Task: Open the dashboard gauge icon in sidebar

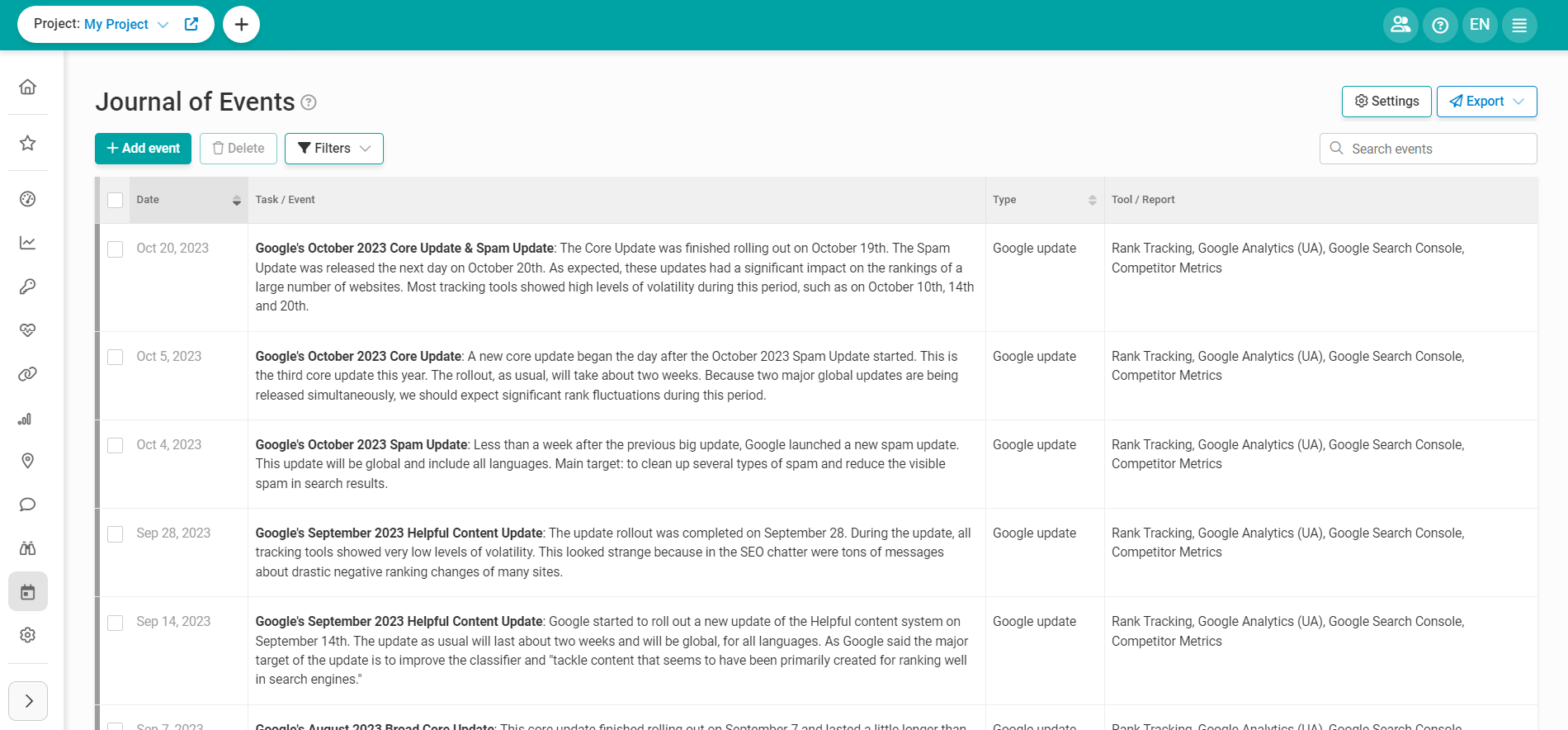Action: coord(28,198)
